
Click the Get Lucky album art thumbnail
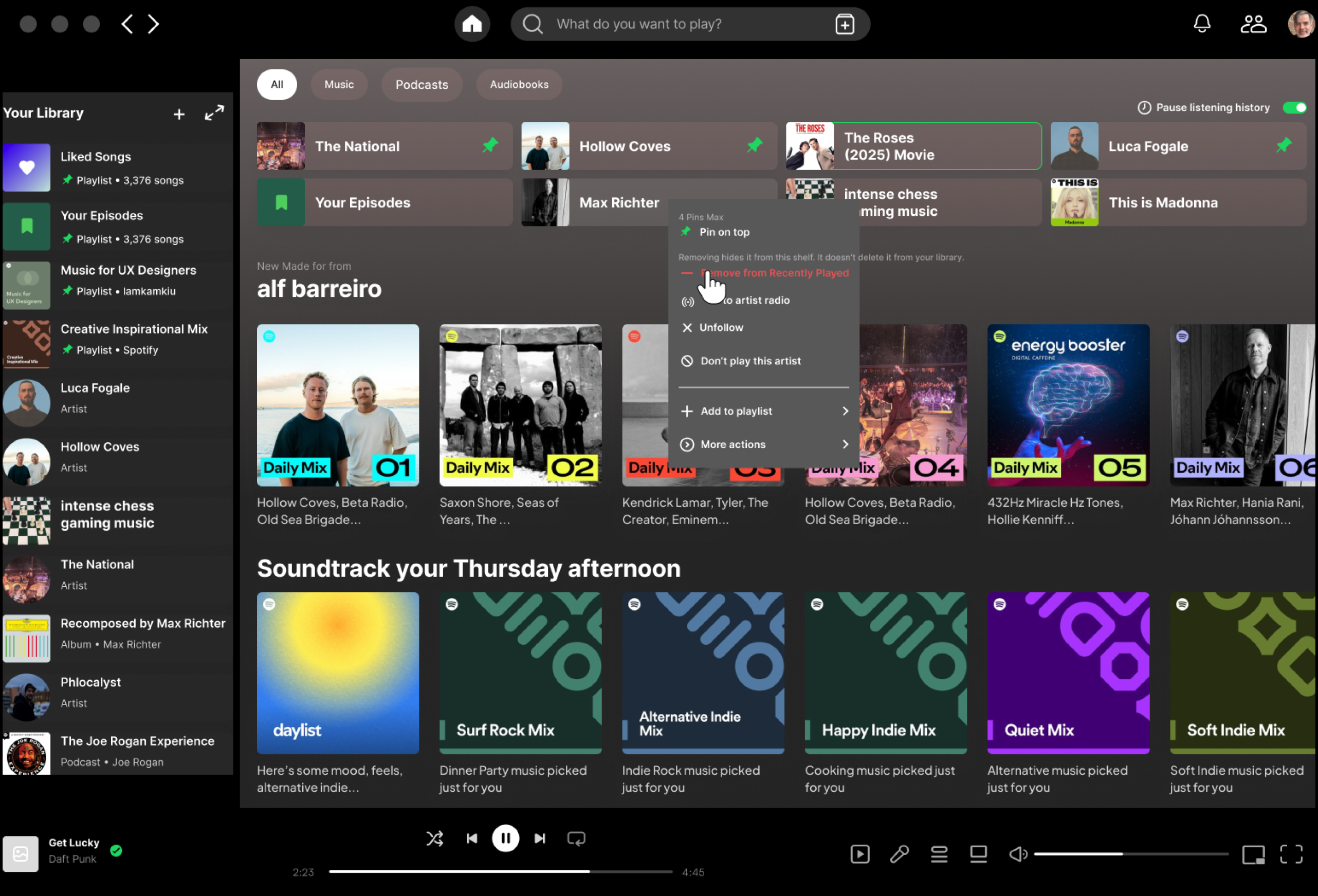[x=21, y=853]
